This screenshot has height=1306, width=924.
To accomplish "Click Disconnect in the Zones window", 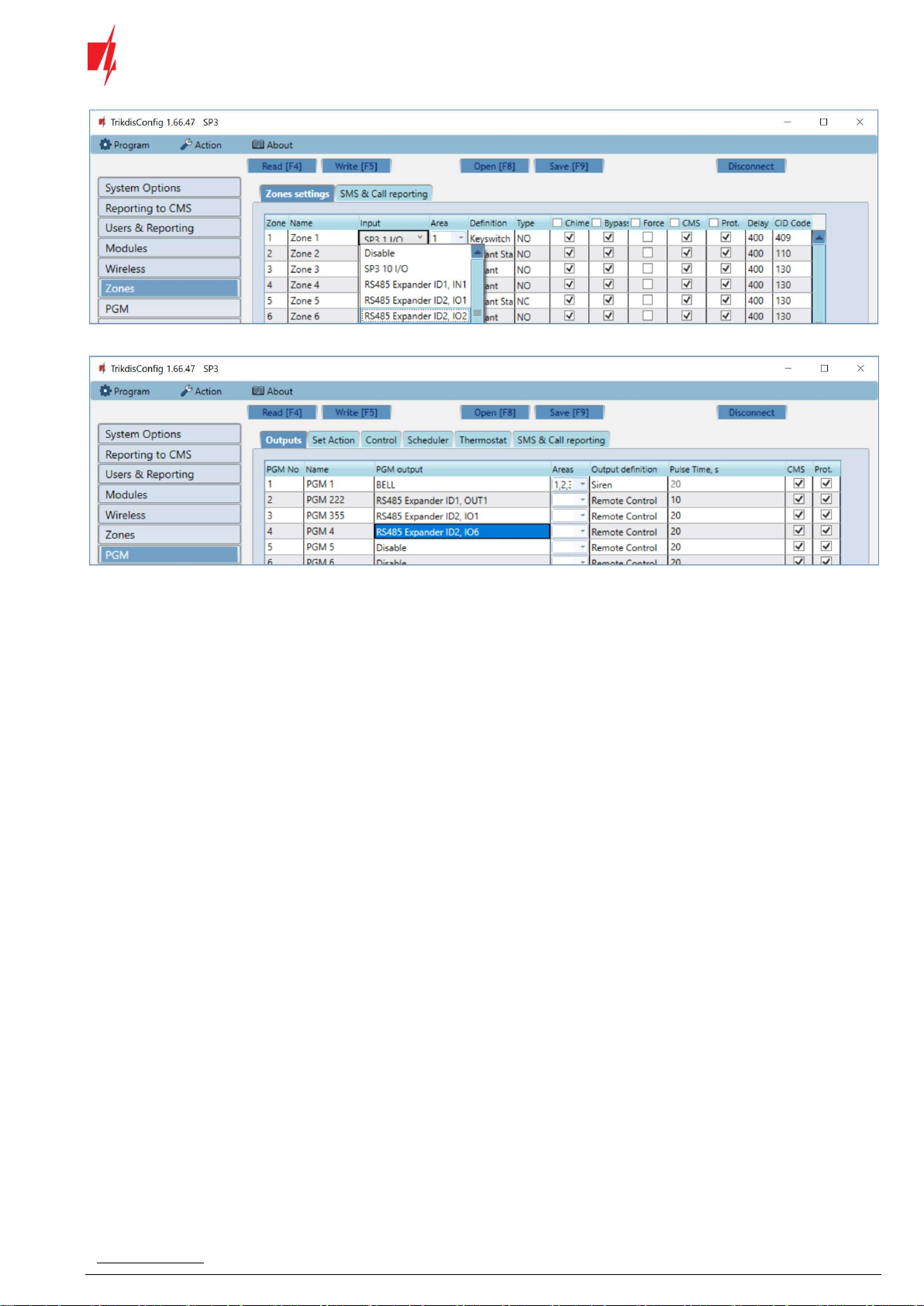I will [x=751, y=166].
